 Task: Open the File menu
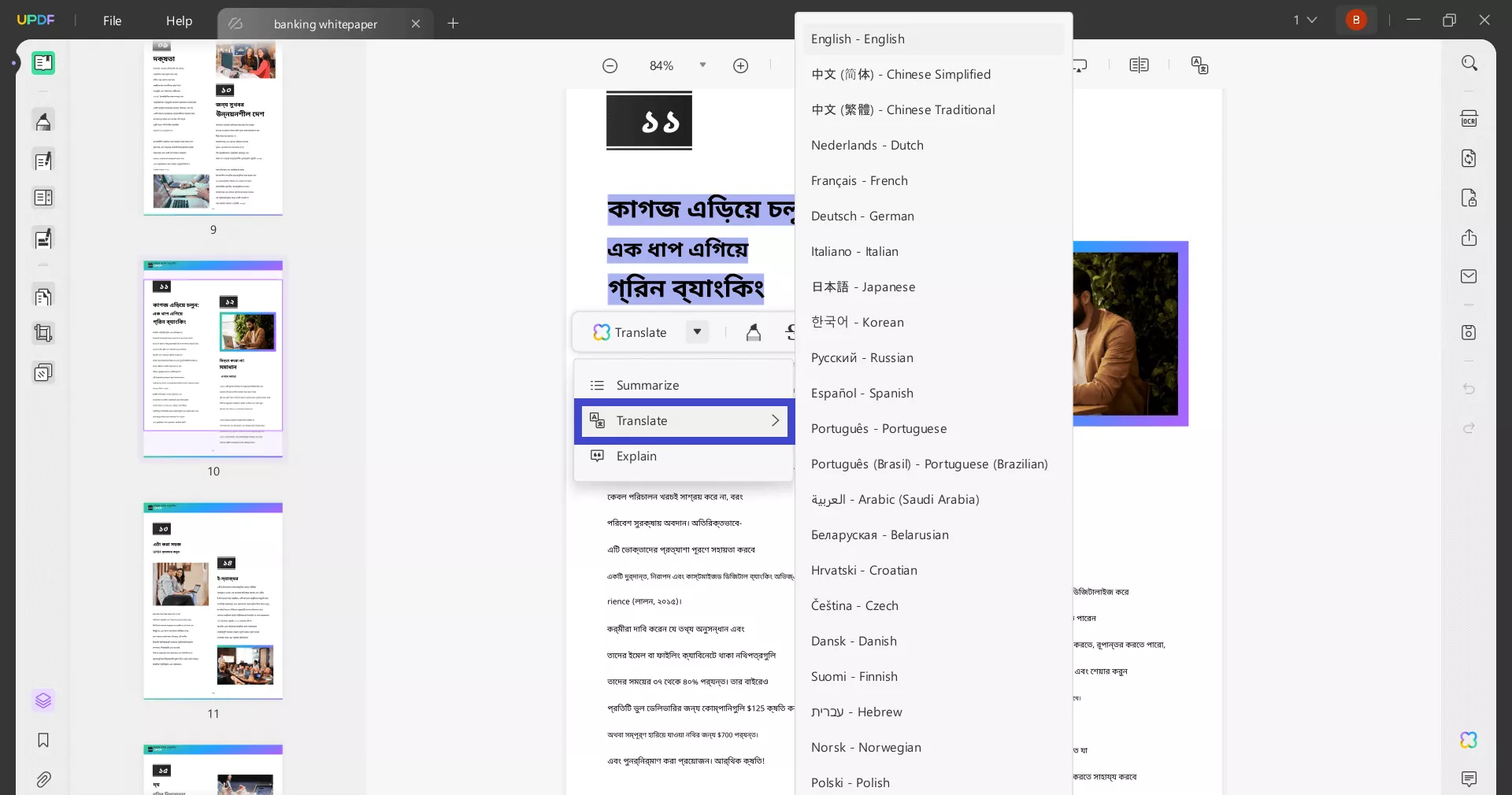tap(112, 20)
